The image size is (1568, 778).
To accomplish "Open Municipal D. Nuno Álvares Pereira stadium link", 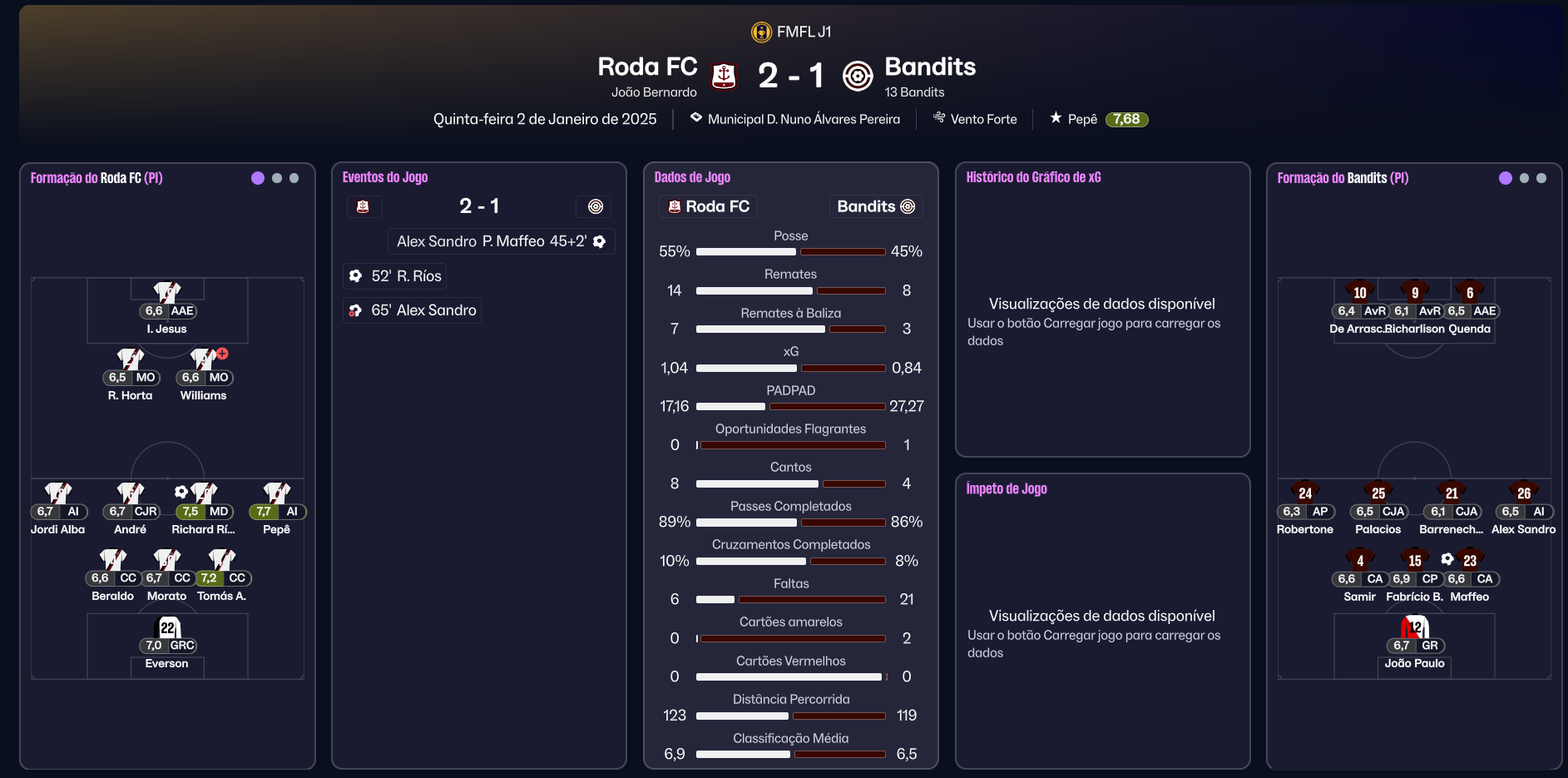I will (803, 119).
